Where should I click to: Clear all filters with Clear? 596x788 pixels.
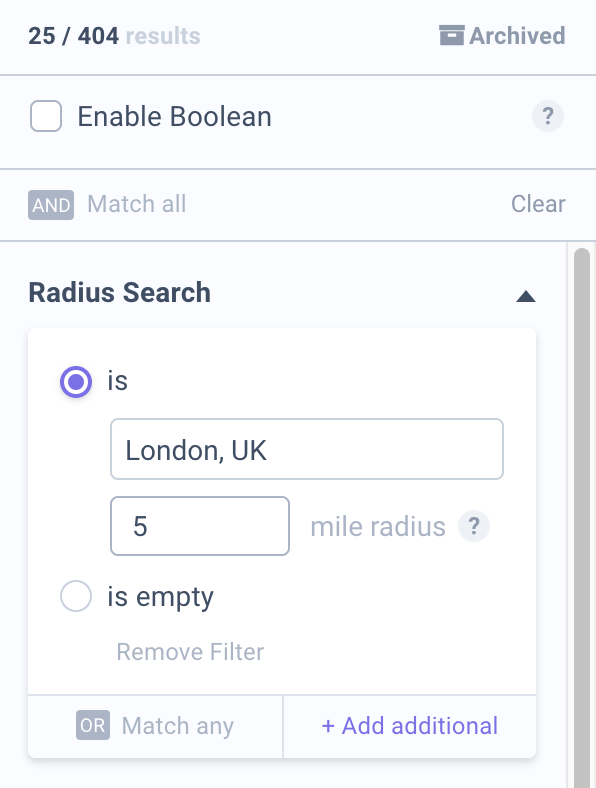[538, 204]
